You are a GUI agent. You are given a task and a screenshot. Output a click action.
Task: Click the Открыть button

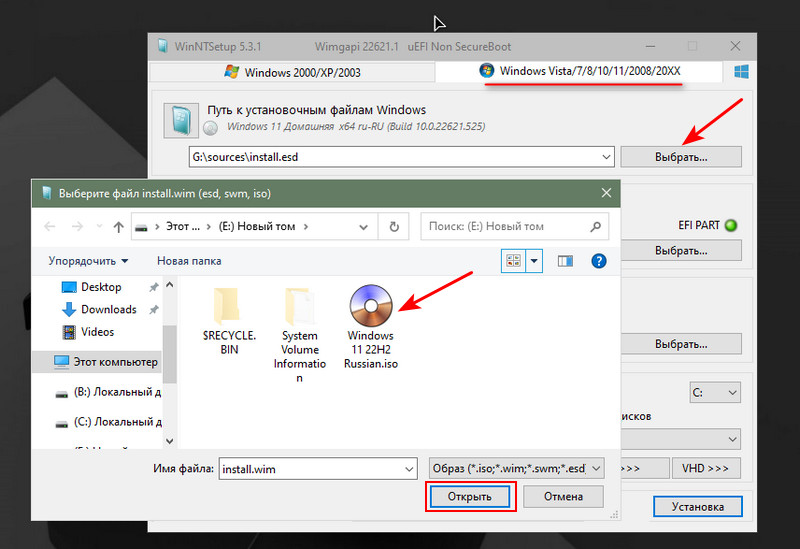(x=470, y=496)
